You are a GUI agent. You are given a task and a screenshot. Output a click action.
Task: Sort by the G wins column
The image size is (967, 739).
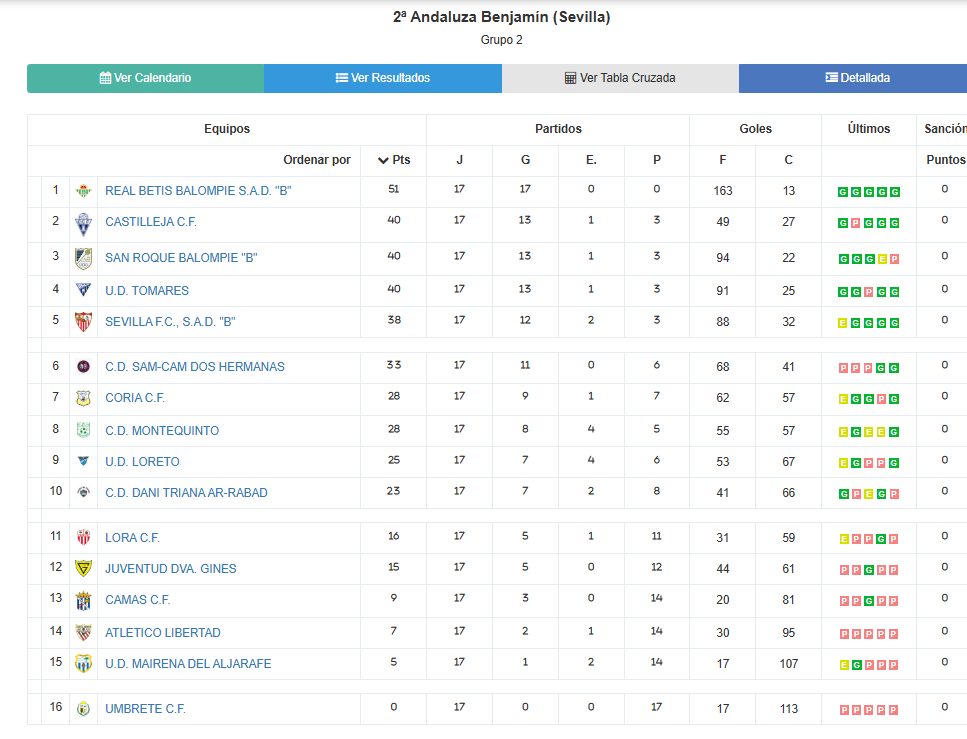click(x=525, y=160)
